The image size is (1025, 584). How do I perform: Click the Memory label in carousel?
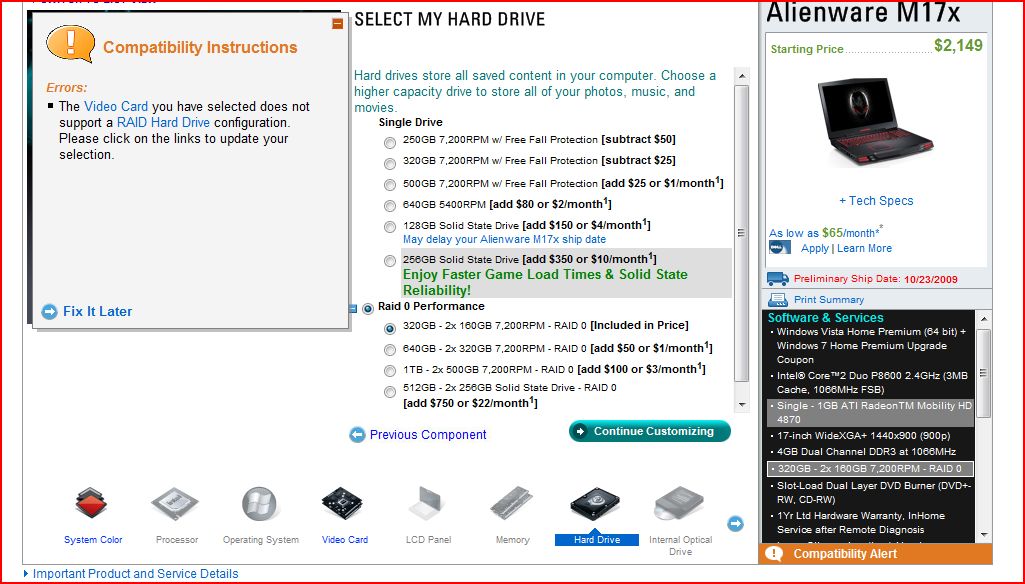click(512, 540)
